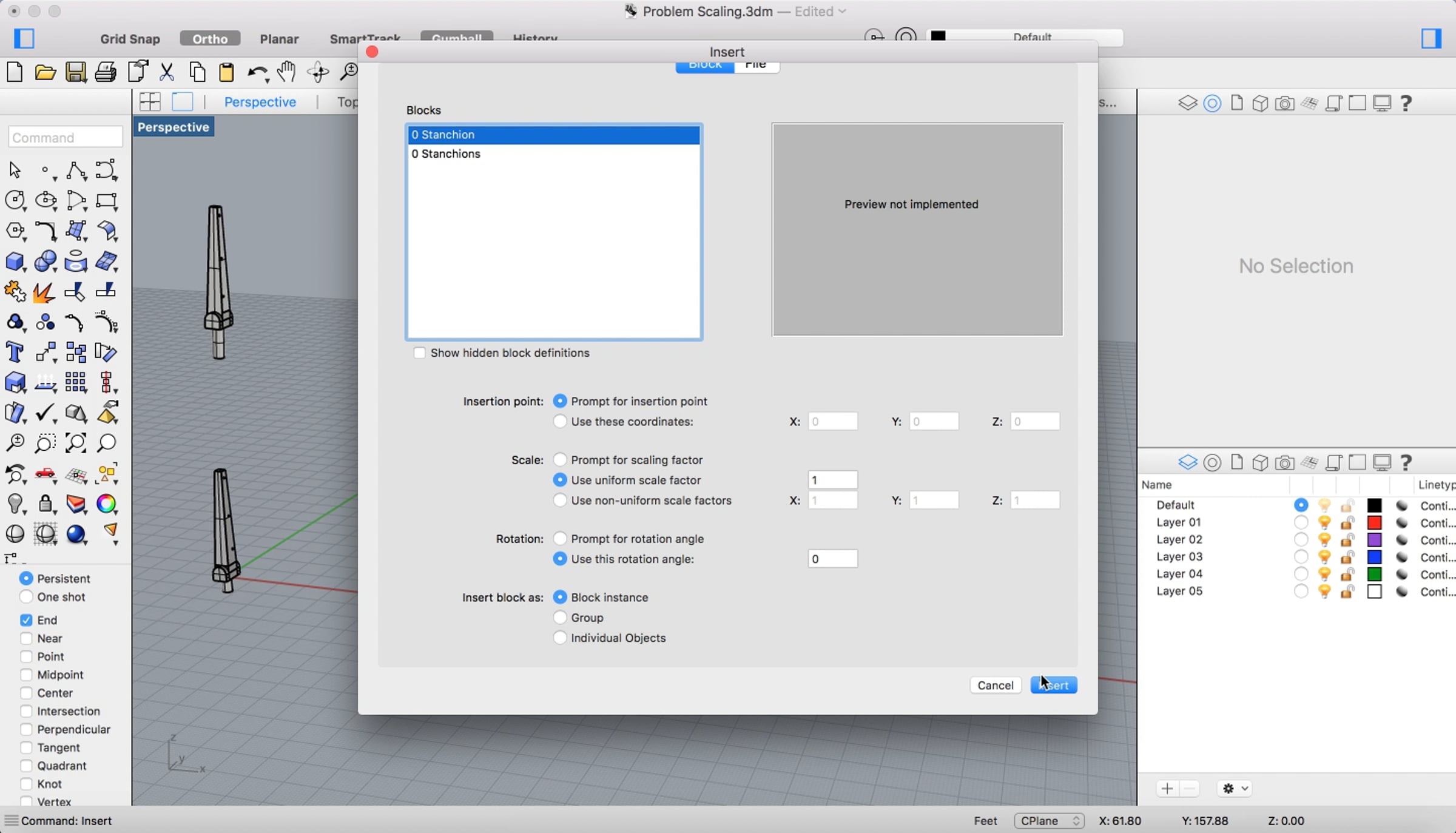Open the layer settings gear dropdown

1235,788
